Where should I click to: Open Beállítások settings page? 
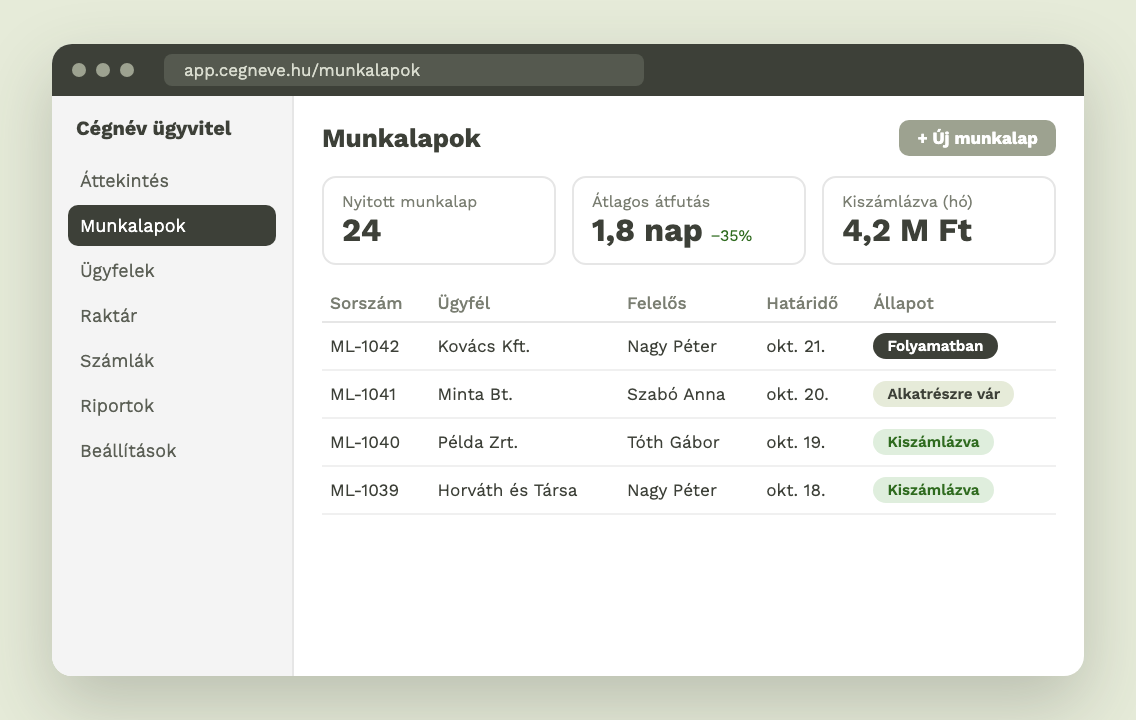point(172,450)
